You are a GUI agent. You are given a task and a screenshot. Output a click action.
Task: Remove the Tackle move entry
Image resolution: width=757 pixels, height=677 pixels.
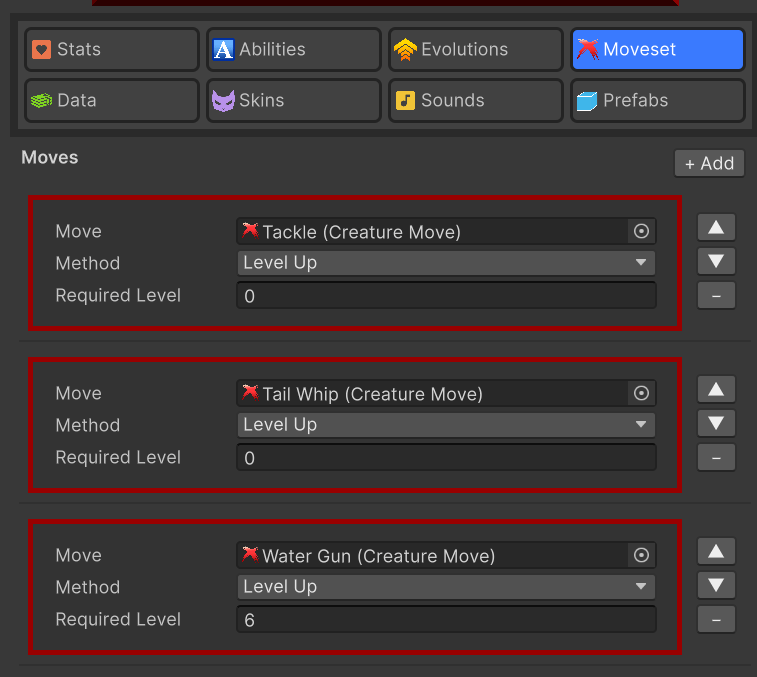tap(715, 295)
